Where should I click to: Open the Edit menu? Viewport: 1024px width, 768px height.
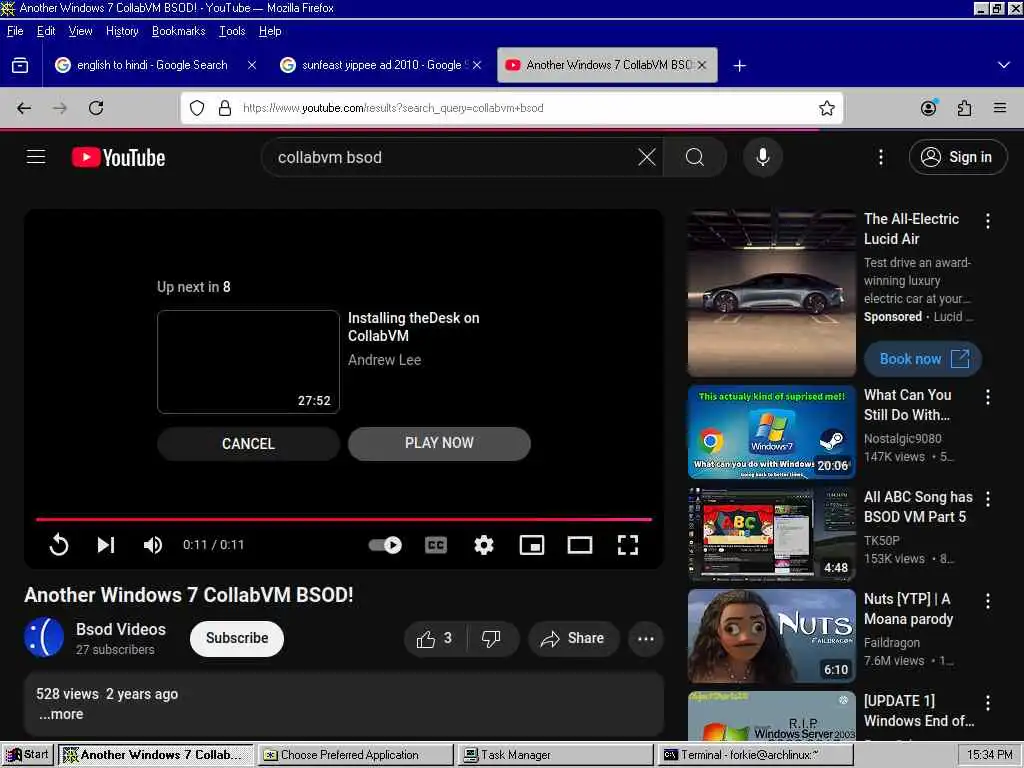[46, 31]
